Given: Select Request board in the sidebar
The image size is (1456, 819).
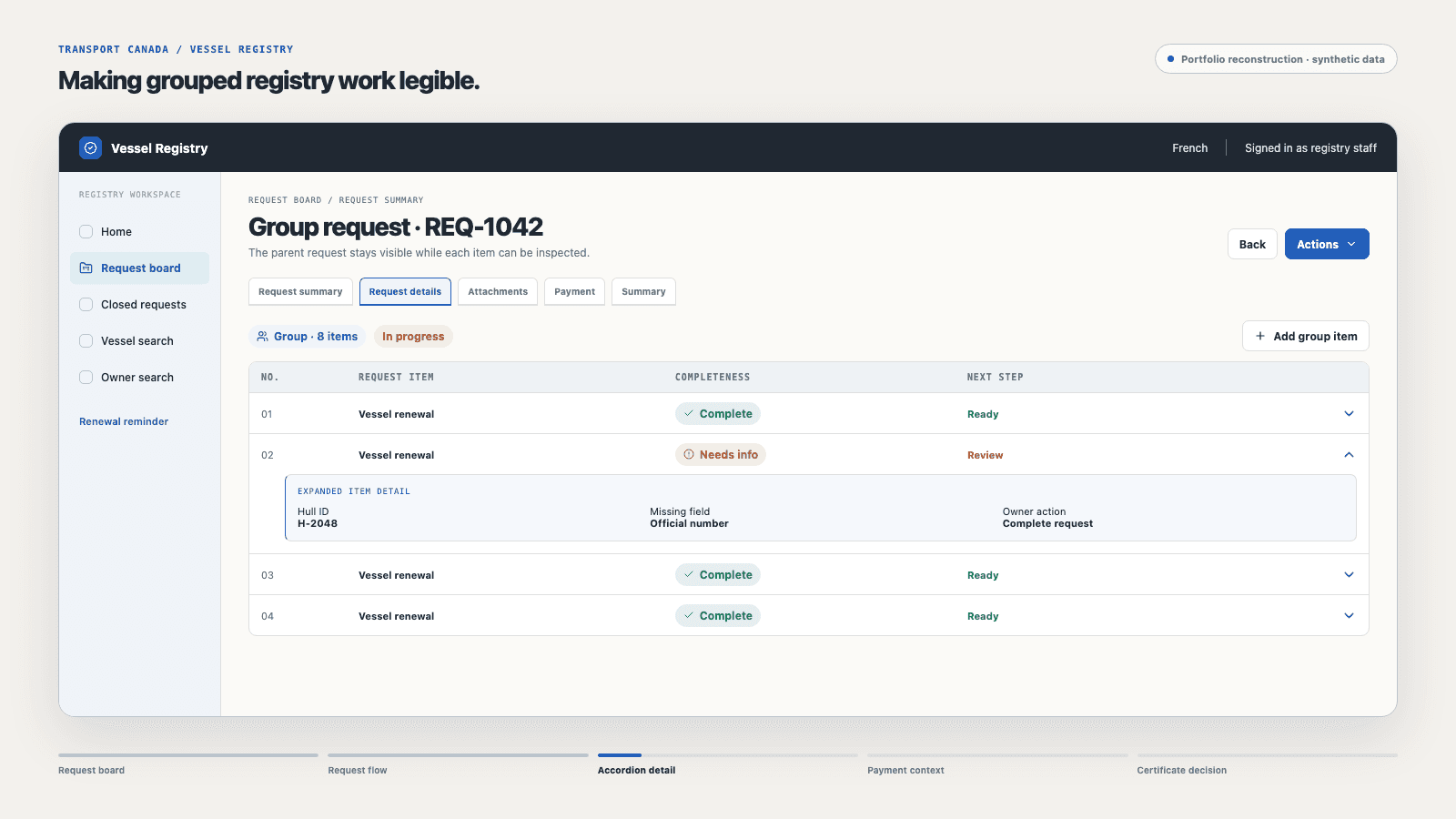Looking at the screenshot, I should pyautogui.click(x=139, y=268).
